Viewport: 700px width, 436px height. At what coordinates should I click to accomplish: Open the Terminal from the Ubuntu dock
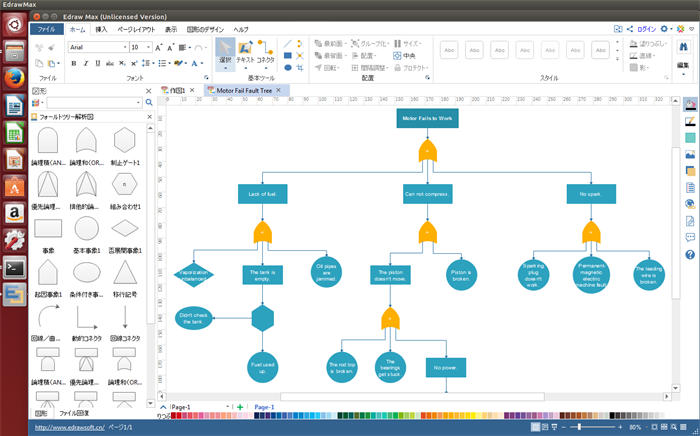pos(15,267)
